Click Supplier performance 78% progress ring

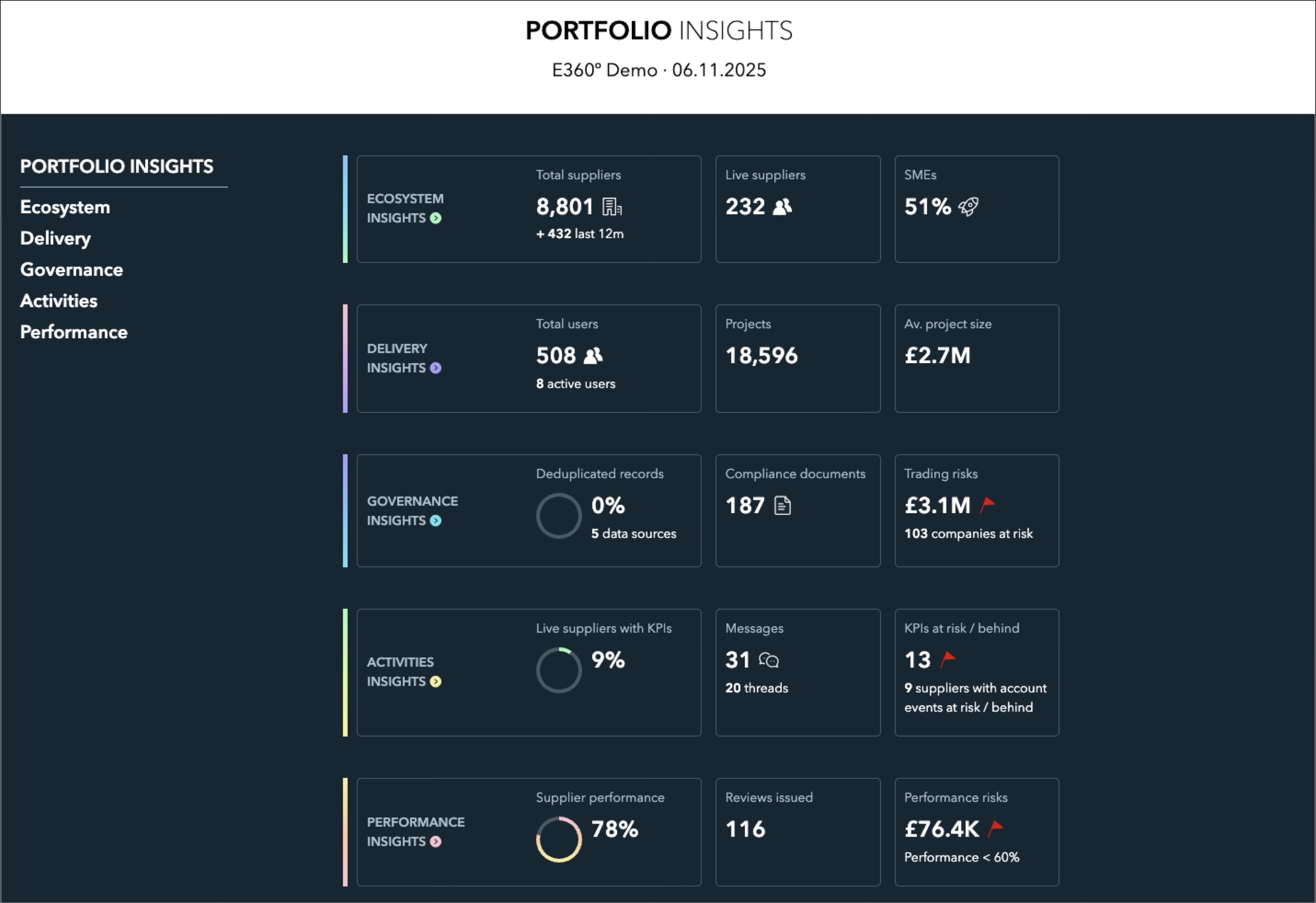(559, 840)
